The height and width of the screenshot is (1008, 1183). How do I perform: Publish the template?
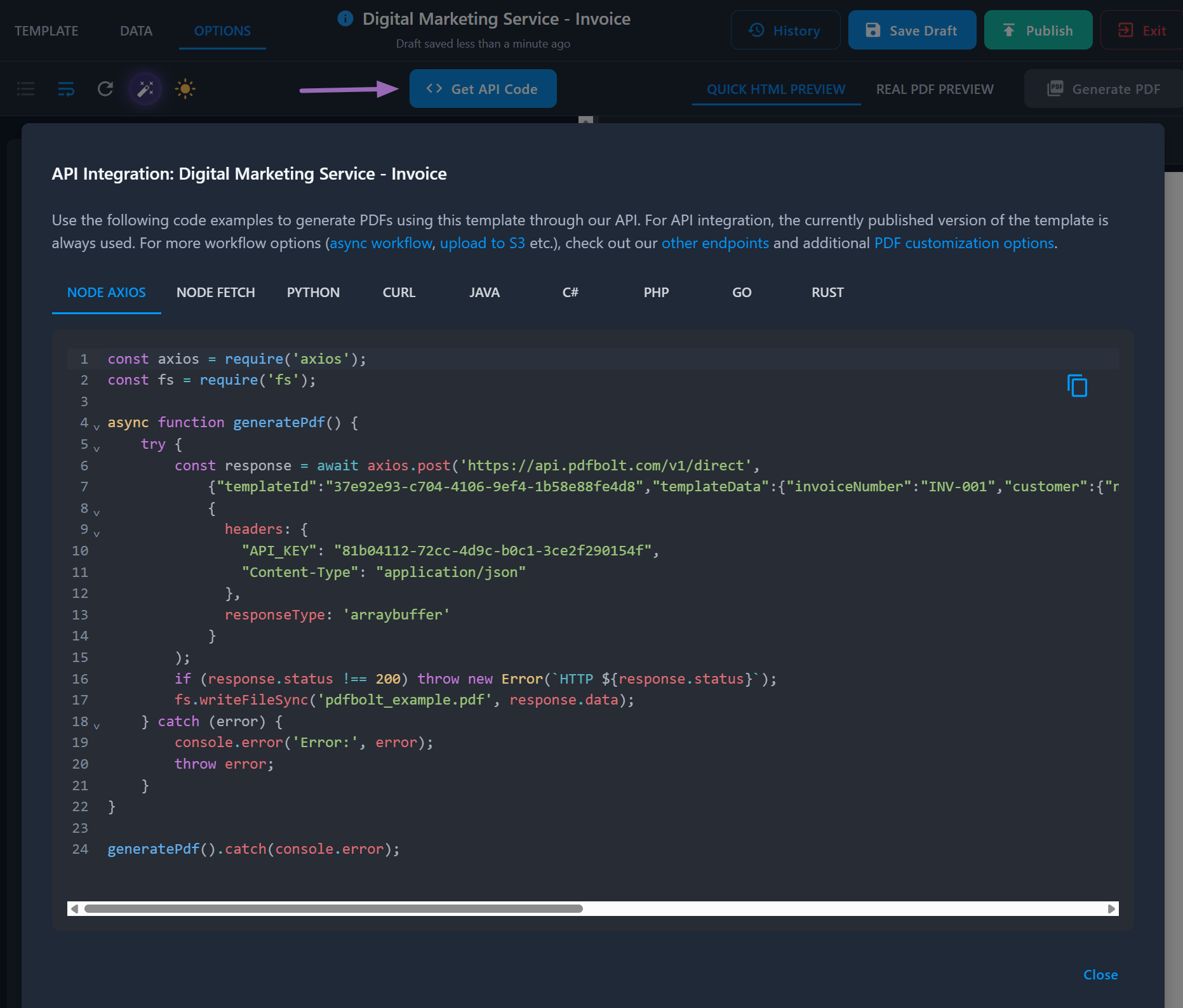(1038, 29)
